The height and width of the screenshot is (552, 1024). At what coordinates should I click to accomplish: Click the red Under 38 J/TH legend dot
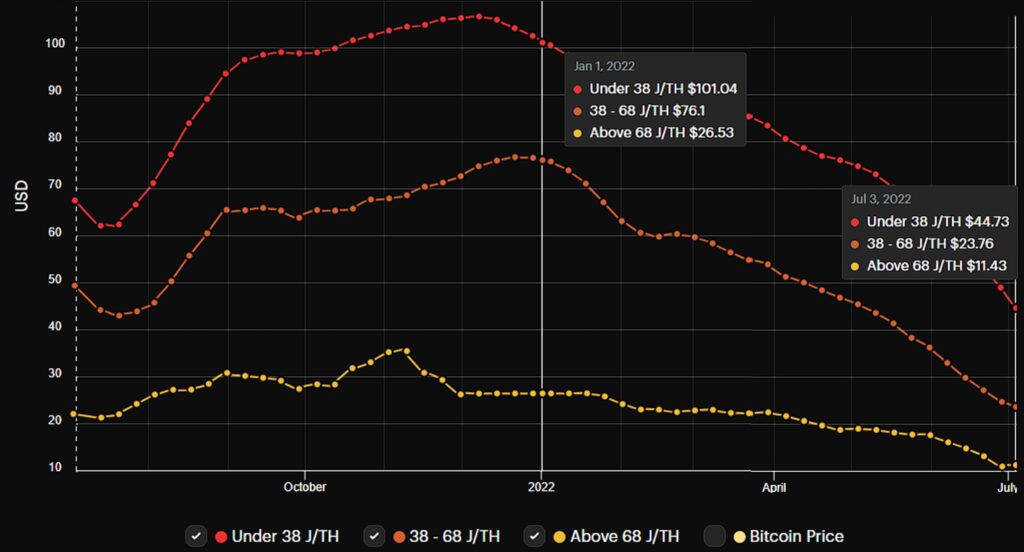coord(221,536)
